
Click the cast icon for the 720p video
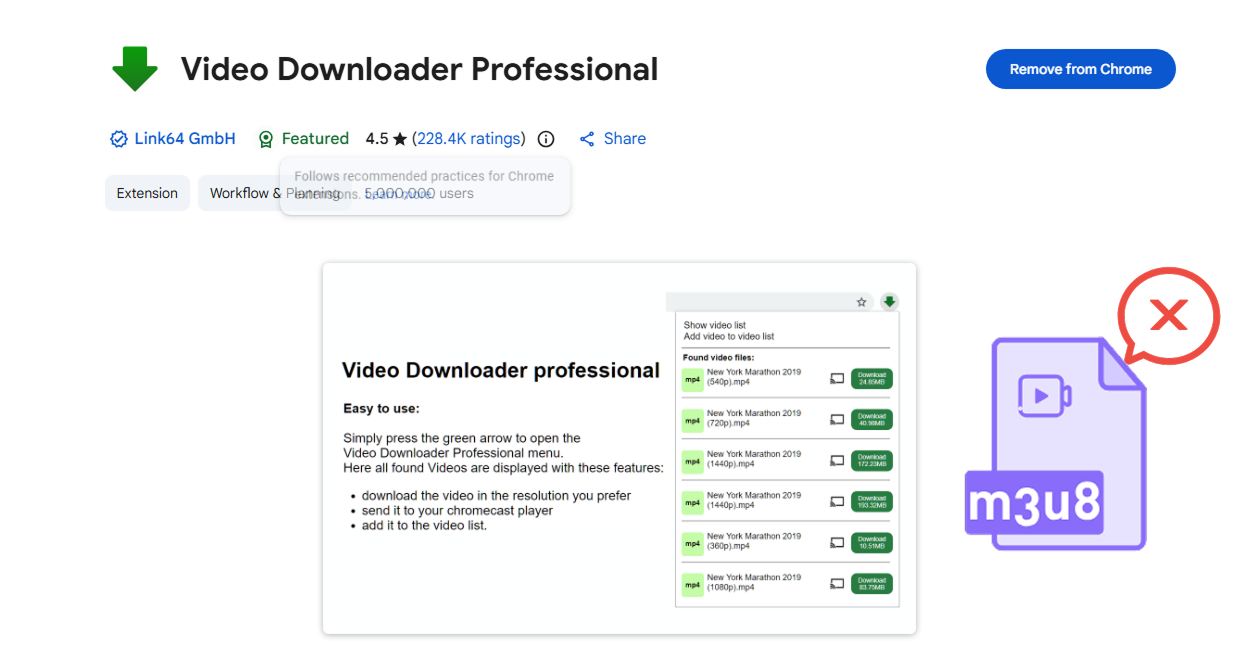click(x=837, y=420)
